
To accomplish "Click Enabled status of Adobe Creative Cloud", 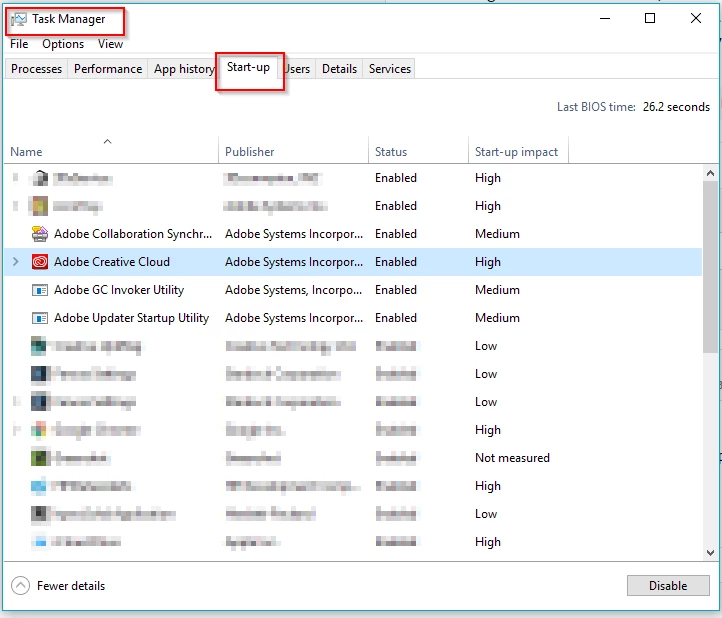I will (x=396, y=262).
